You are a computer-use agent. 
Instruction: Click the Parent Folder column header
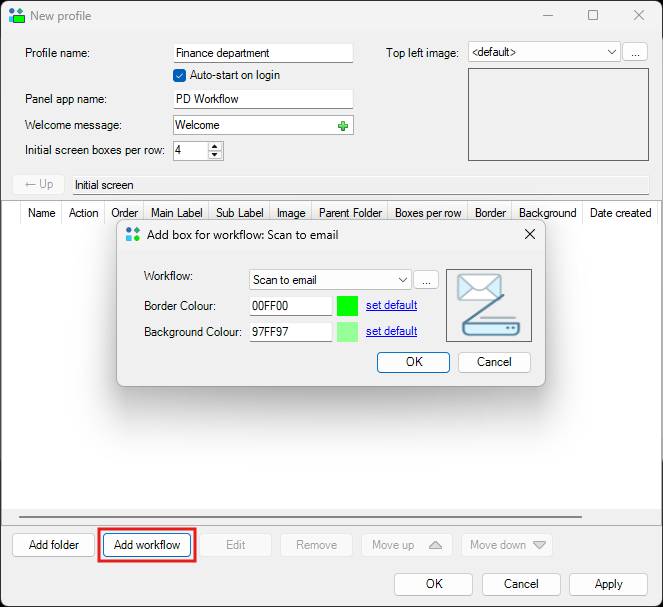(x=350, y=213)
